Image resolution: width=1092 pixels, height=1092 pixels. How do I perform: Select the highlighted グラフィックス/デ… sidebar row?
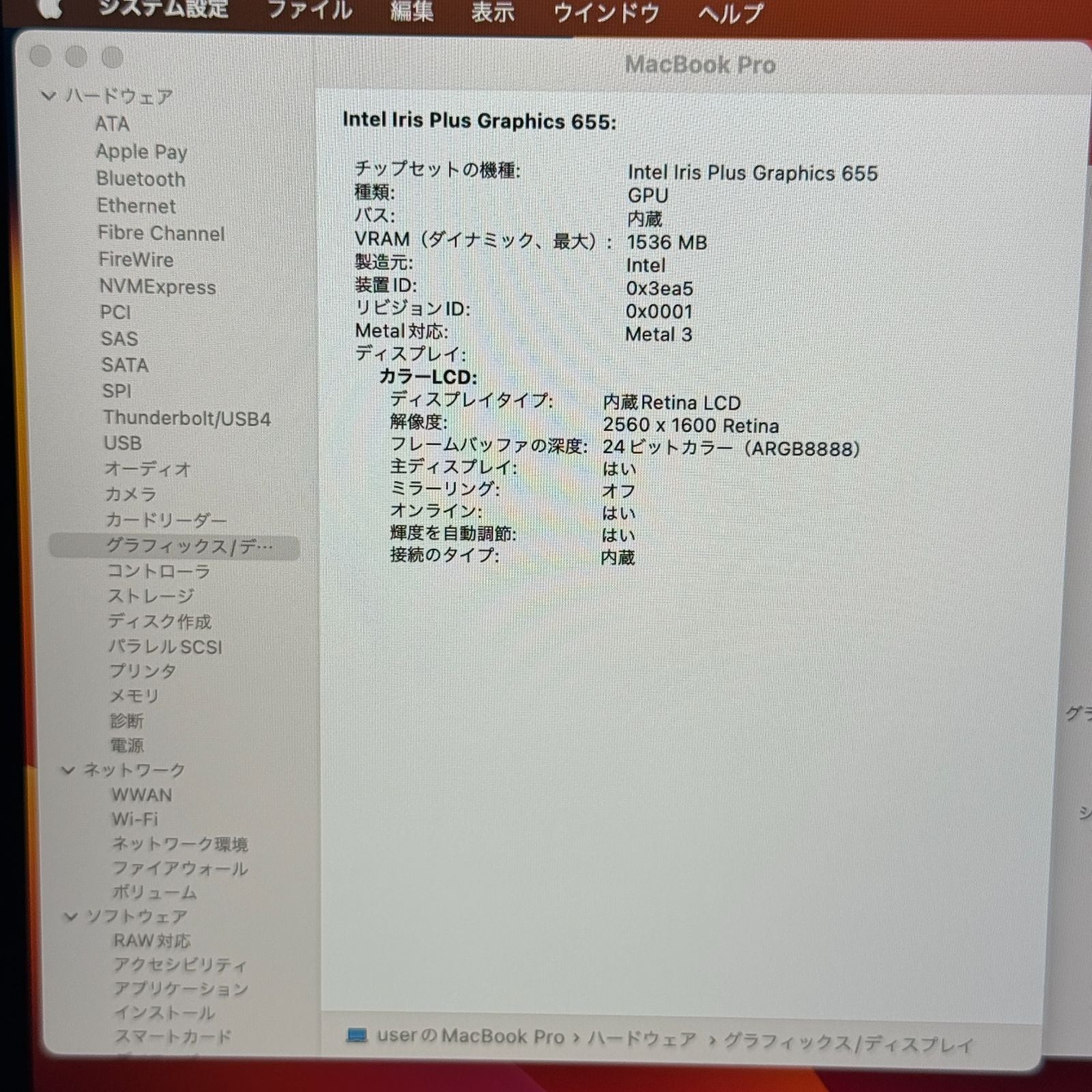pos(175,546)
